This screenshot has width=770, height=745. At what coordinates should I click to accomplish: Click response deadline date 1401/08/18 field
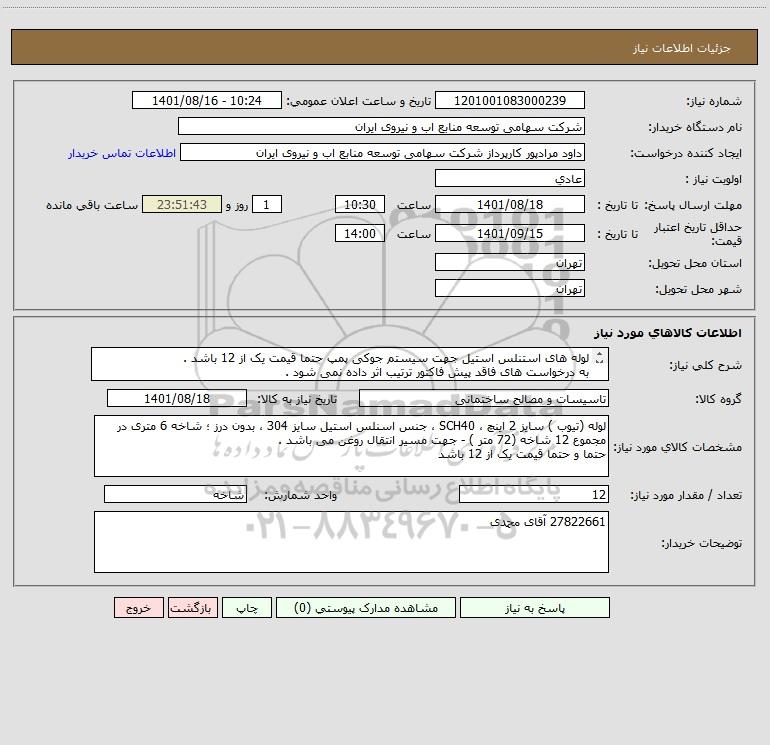pos(510,204)
